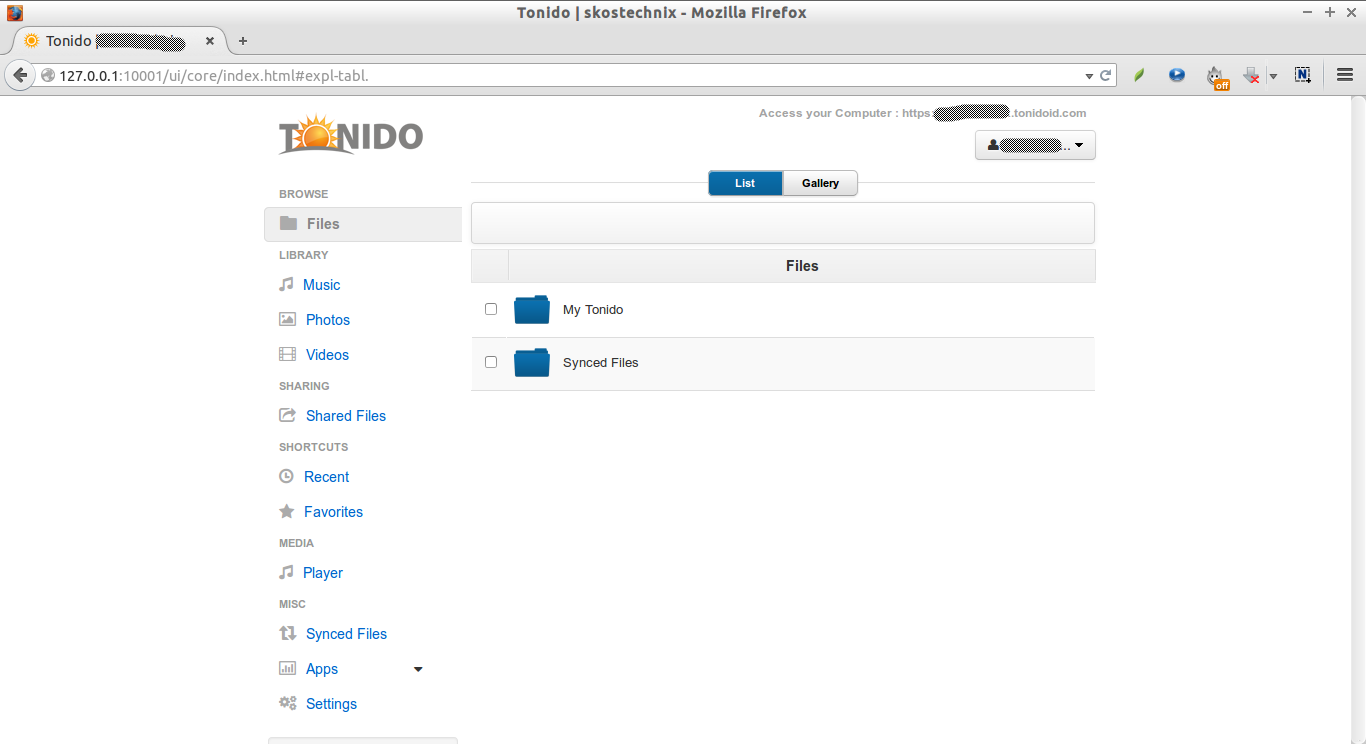This screenshot has height=744, width=1366.
Task: Click the Recent clock icon
Action: pos(286,476)
